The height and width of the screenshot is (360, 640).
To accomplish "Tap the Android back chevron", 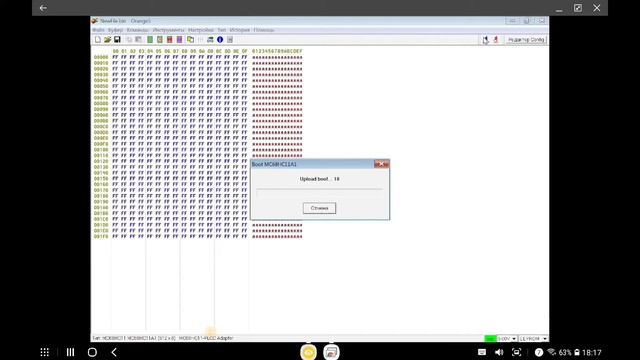I will 114,352.
